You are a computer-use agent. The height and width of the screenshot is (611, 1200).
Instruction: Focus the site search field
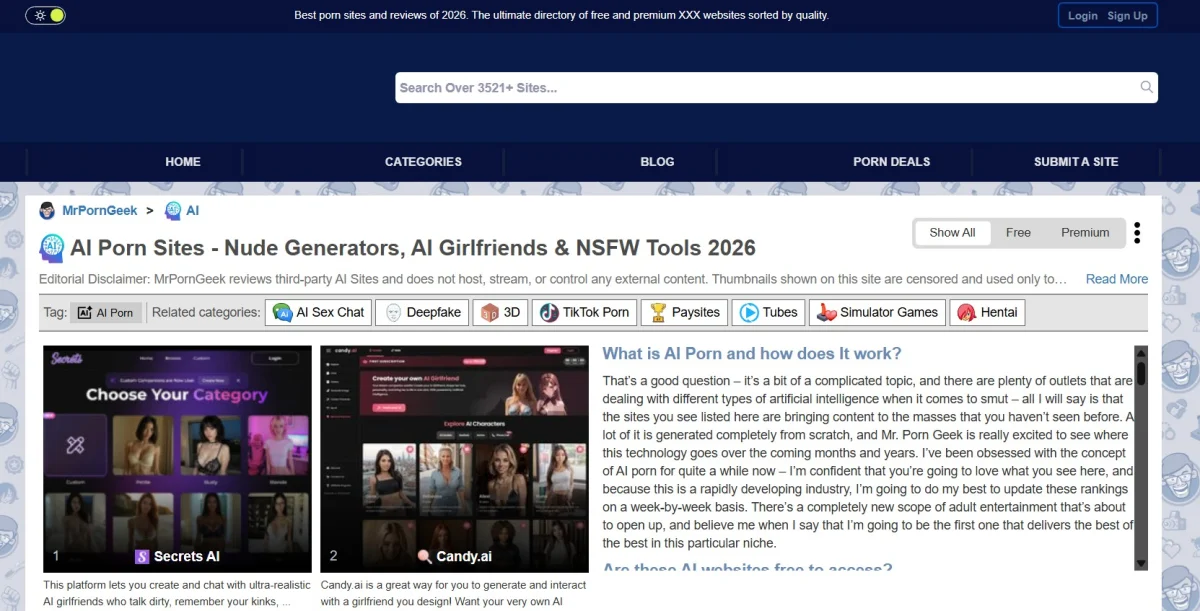point(776,87)
